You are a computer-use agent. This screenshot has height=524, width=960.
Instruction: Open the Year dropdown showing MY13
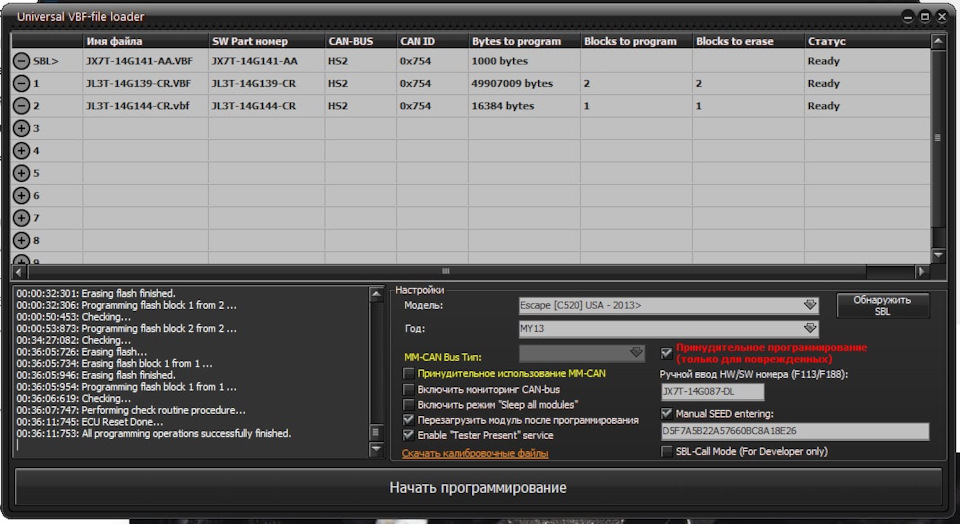(669, 328)
